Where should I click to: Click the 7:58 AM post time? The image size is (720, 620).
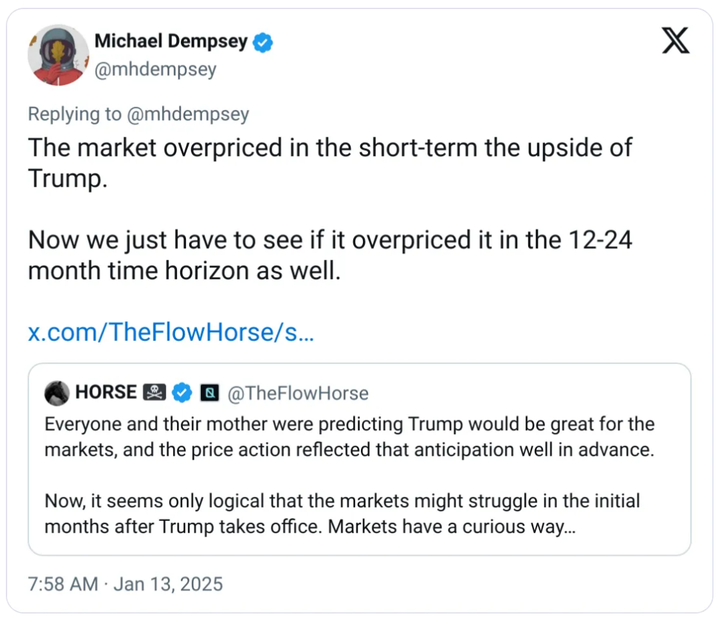tap(62, 584)
